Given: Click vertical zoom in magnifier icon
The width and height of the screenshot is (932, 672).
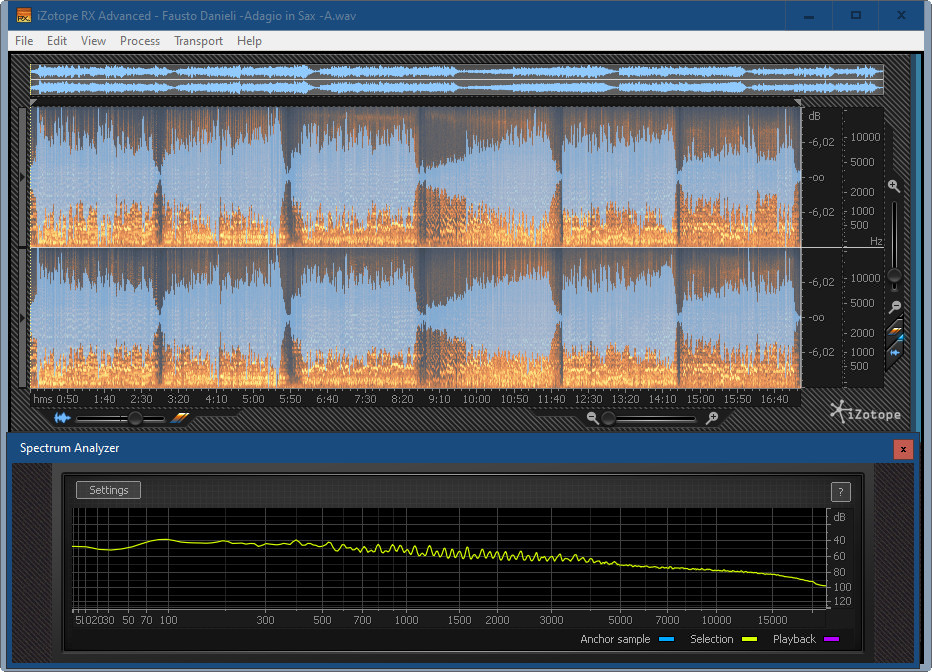Looking at the screenshot, I should (x=894, y=186).
